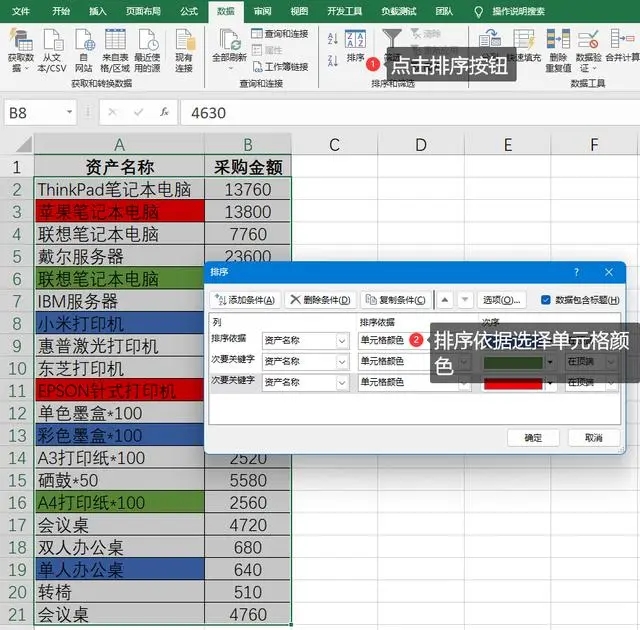This screenshot has width=640, height=630.
Task: Toggle 数据包含标题 checkbox
Action: (546, 300)
